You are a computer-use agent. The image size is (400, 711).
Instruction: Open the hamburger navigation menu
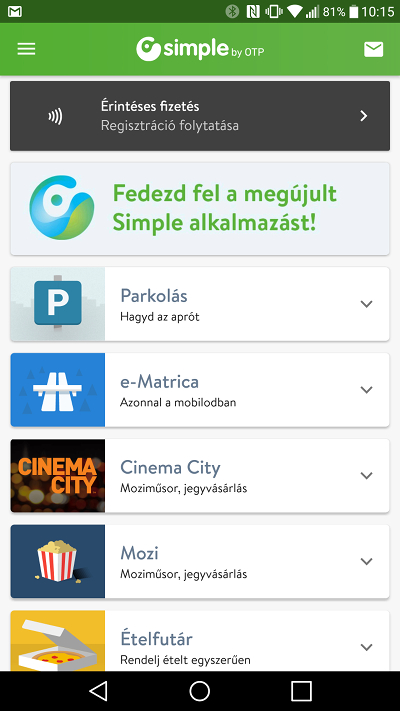tap(26, 49)
